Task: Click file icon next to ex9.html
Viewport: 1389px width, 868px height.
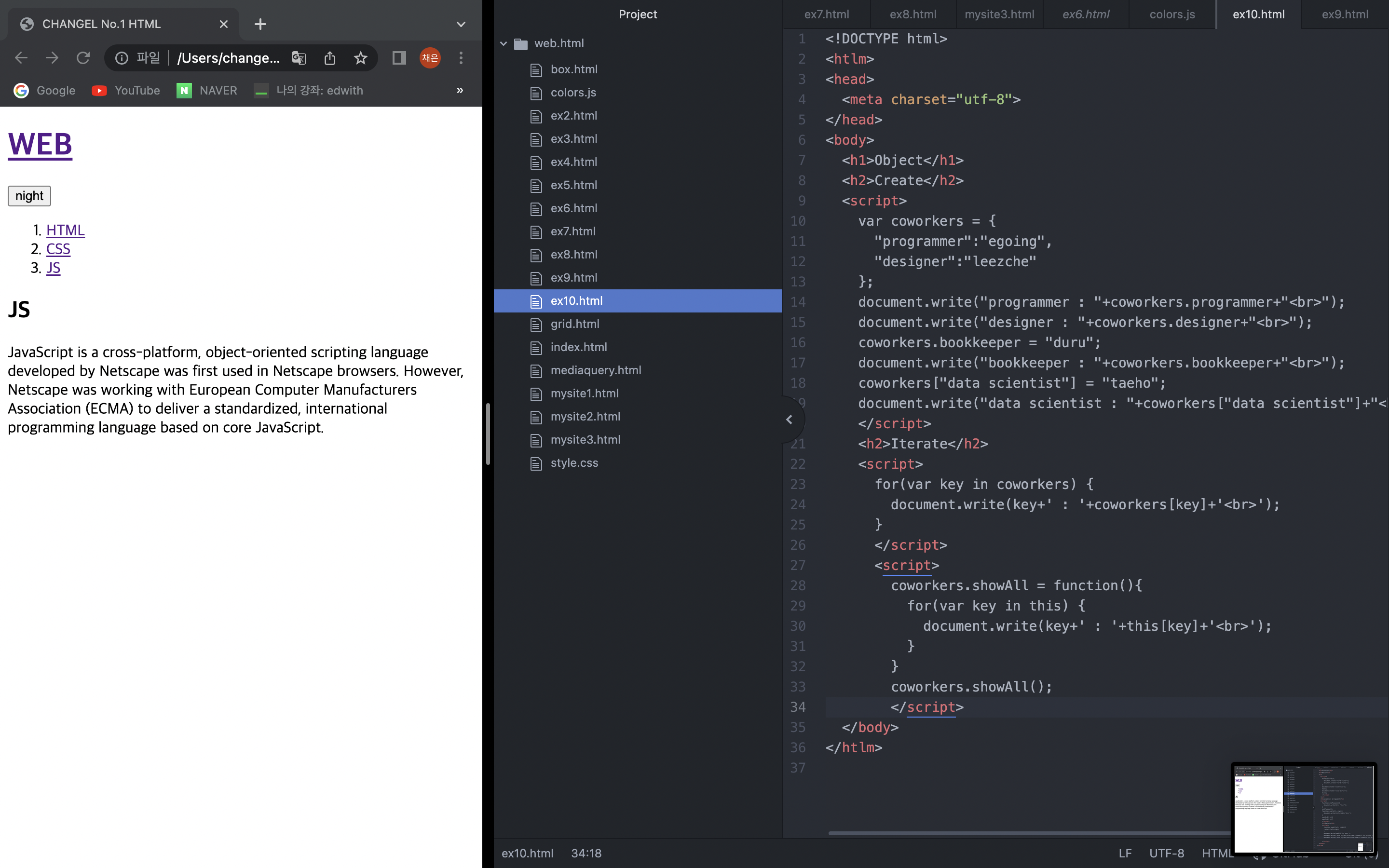Action: pos(536,278)
